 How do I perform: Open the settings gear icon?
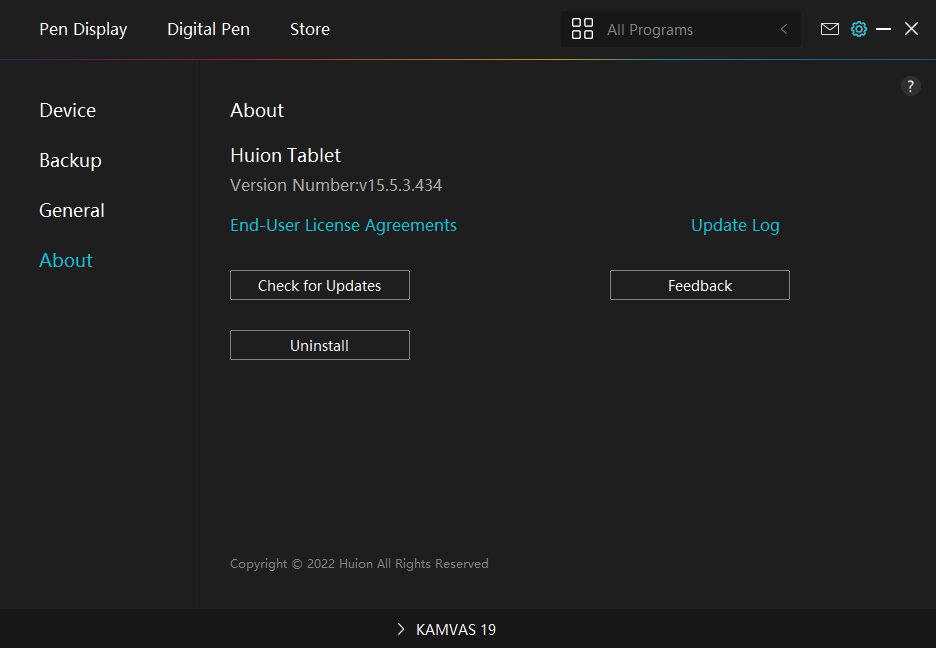click(x=858, y=29)
